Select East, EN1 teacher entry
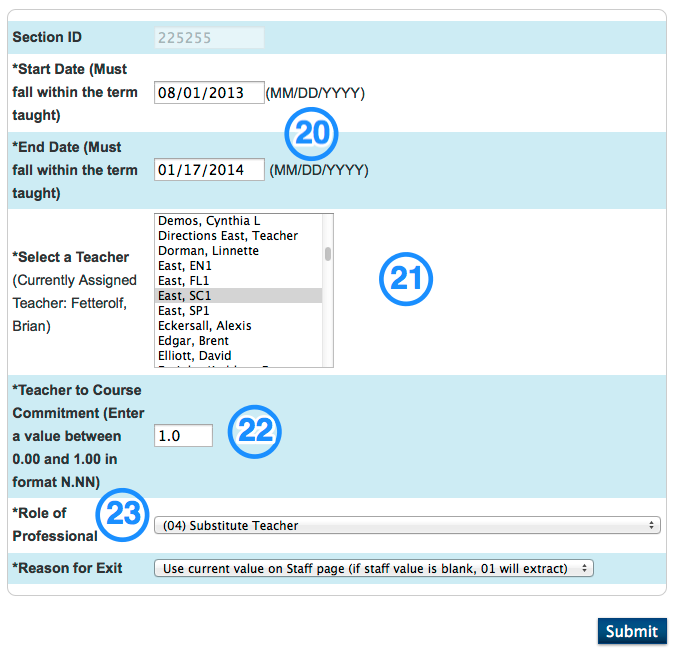 click(x=185, y=266)
